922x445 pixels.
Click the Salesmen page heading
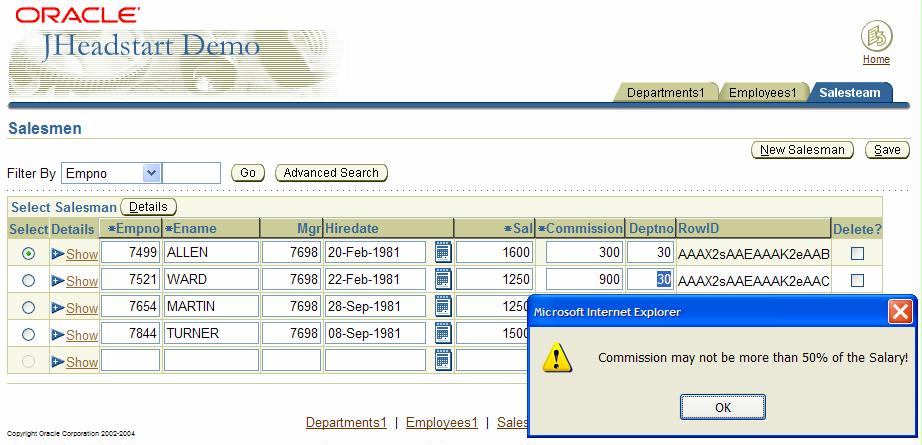(x=45, y=129)
